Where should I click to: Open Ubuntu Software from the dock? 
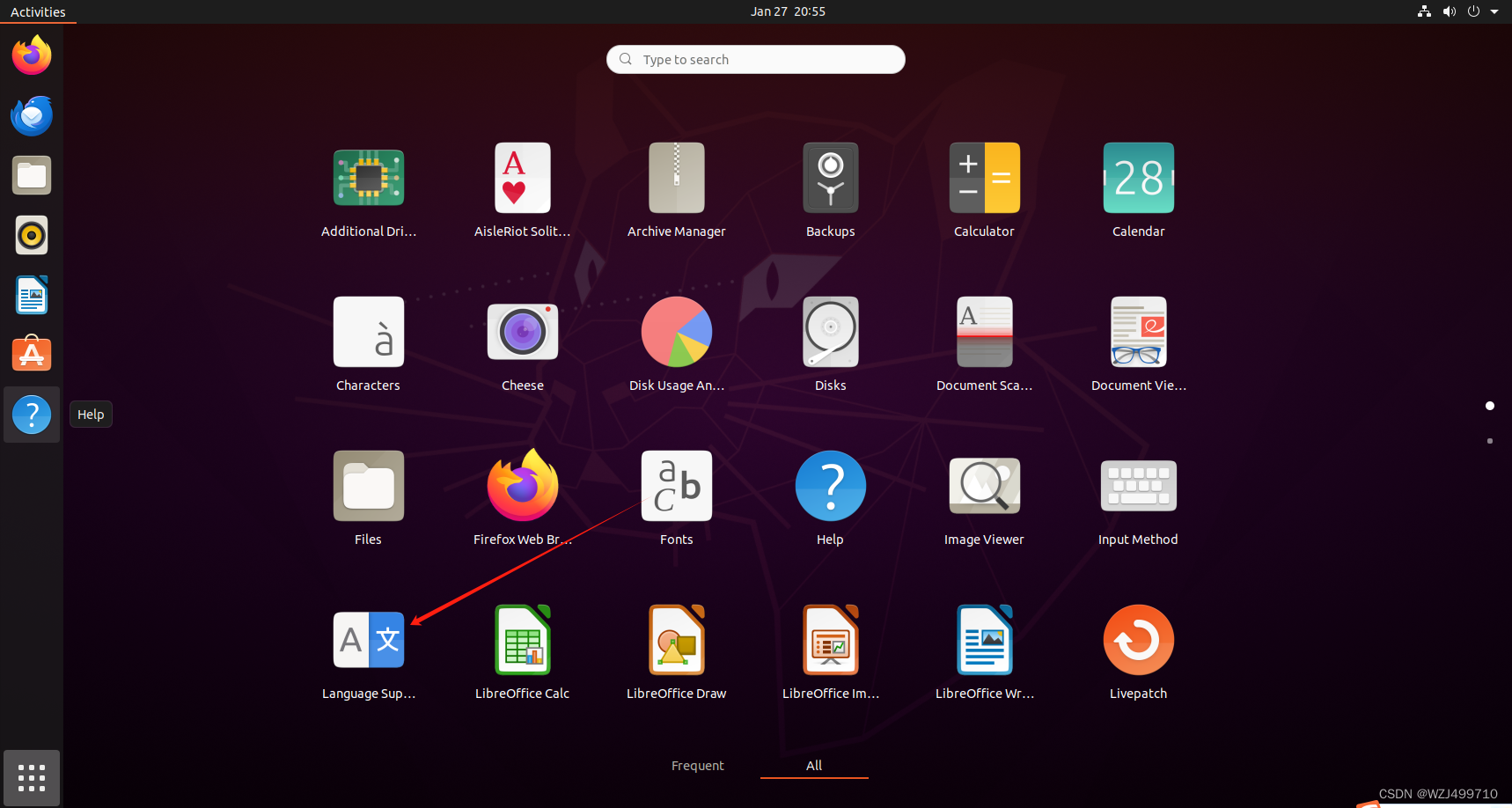coord(32,355)
